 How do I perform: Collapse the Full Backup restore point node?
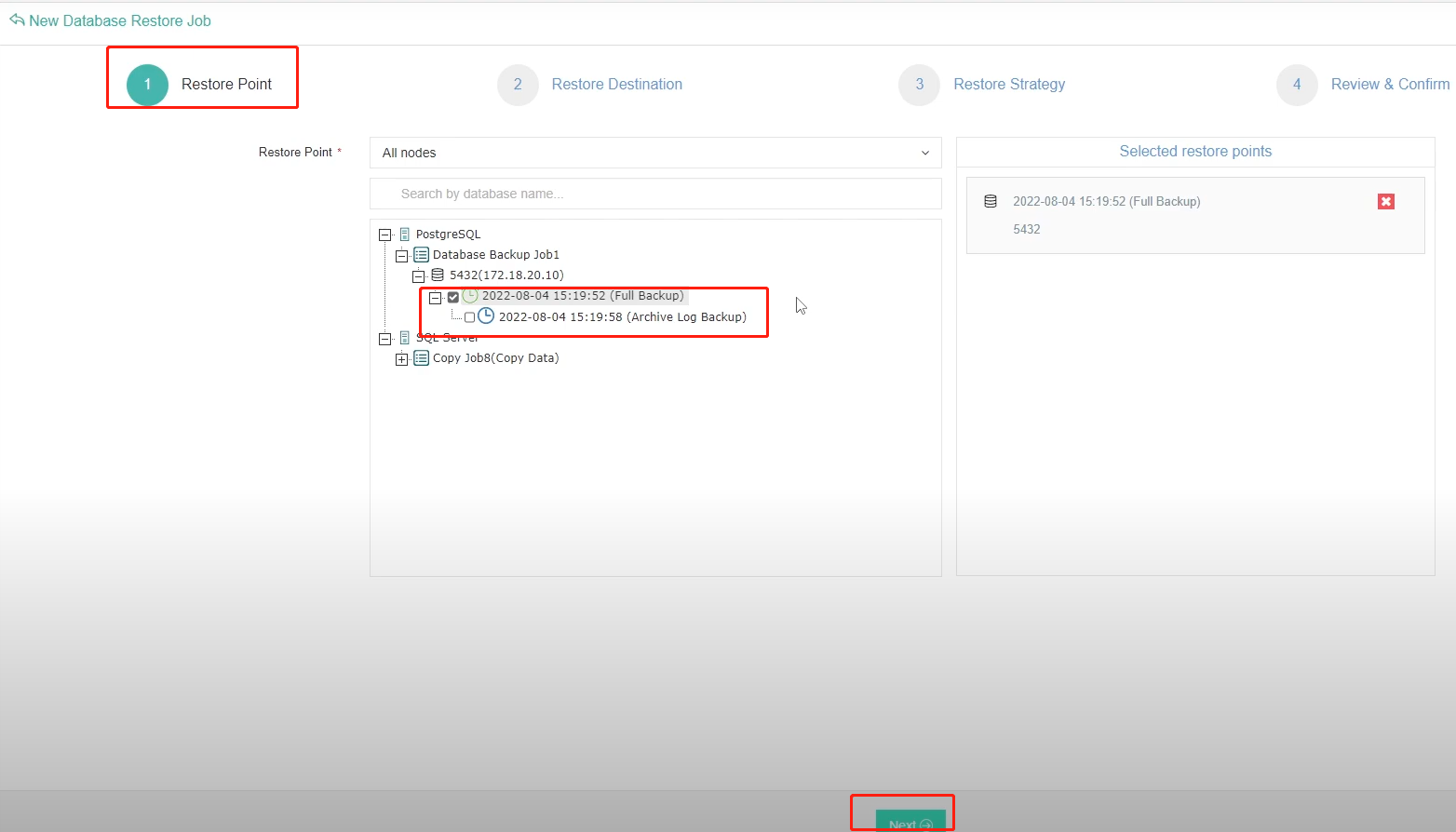pyautogui.click(x=435, y=298)
